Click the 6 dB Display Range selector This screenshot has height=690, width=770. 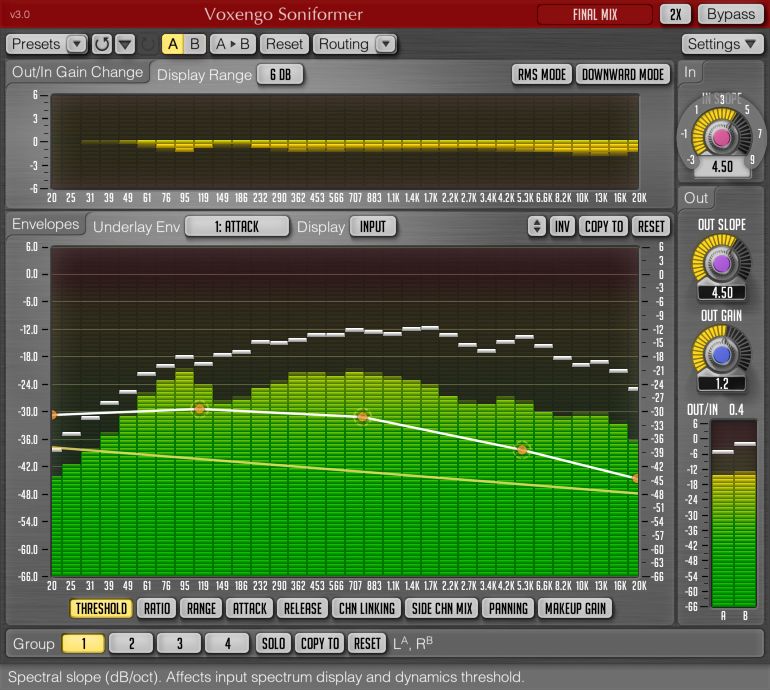[280, 75]
